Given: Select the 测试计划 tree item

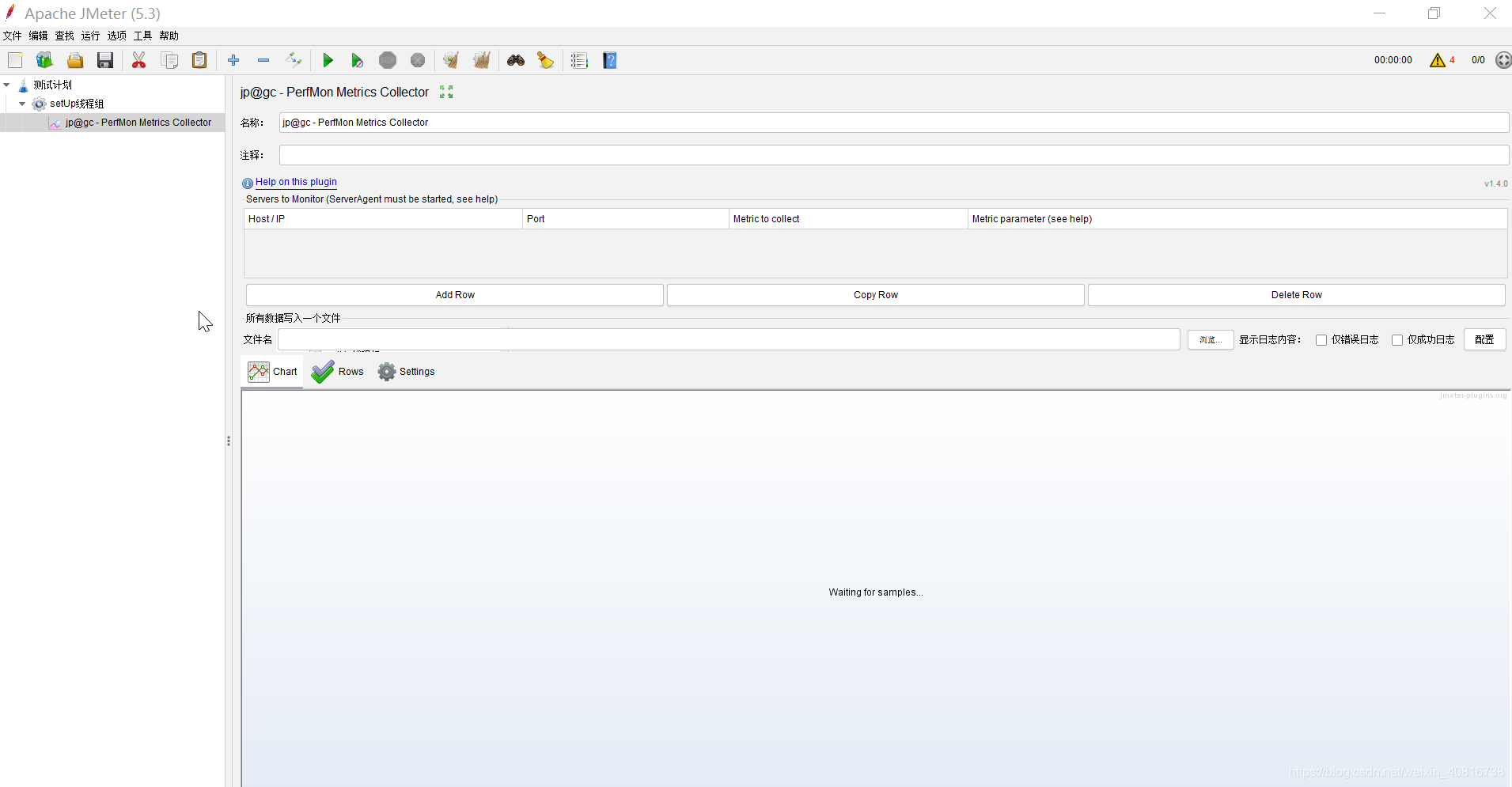Looking at the screenshot, I should point(53,85).
